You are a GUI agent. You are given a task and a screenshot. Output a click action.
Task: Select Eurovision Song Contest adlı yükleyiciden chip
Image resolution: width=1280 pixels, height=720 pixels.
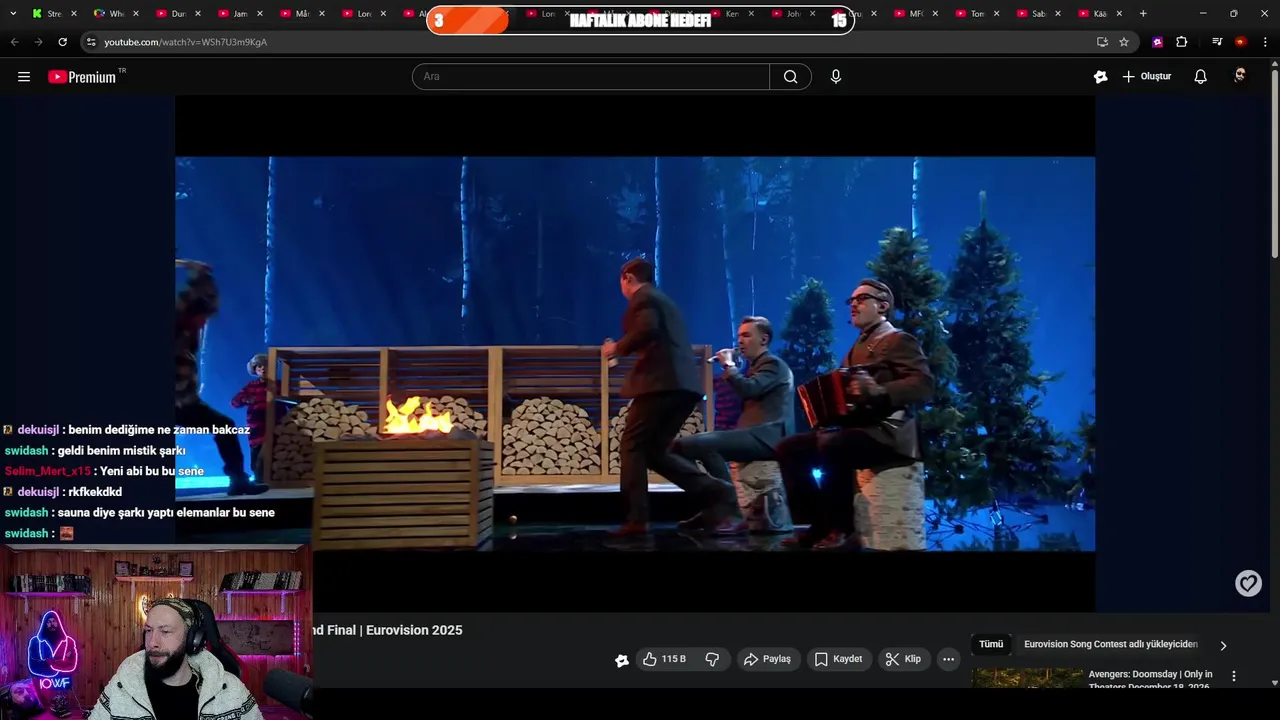coord(1110,645)
